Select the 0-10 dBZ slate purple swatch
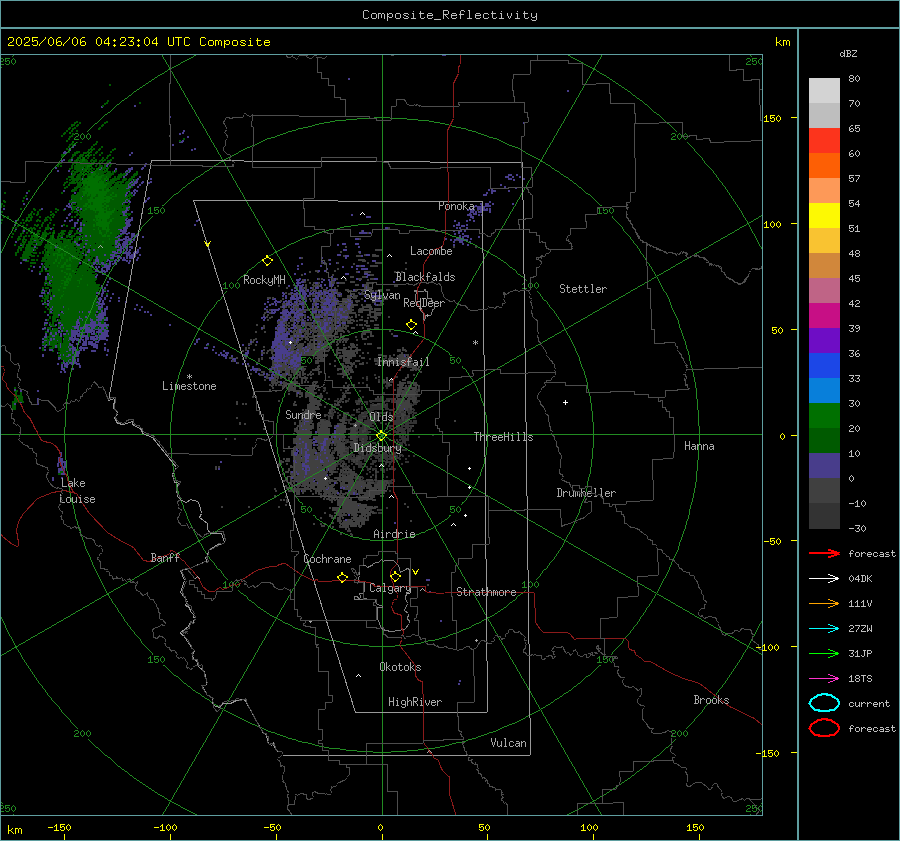Screen dimensions: 900x841 point(824,466)
